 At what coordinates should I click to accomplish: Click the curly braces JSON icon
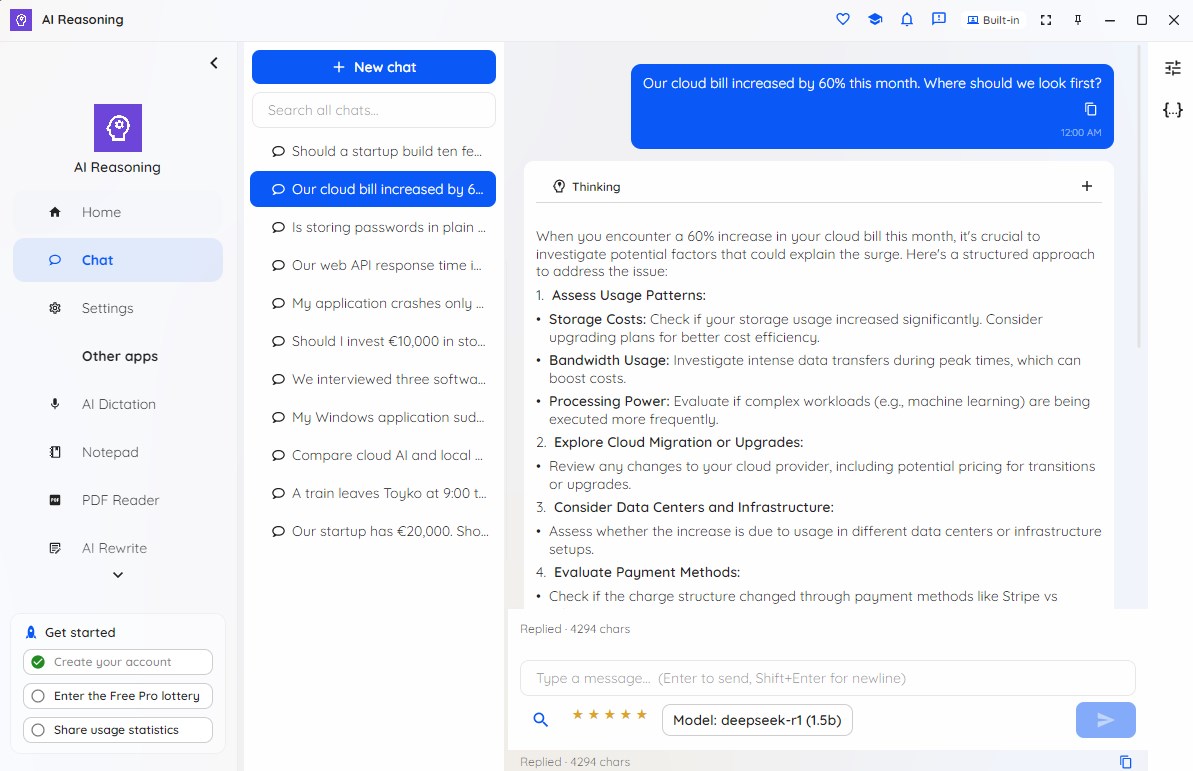point(1172,110)
